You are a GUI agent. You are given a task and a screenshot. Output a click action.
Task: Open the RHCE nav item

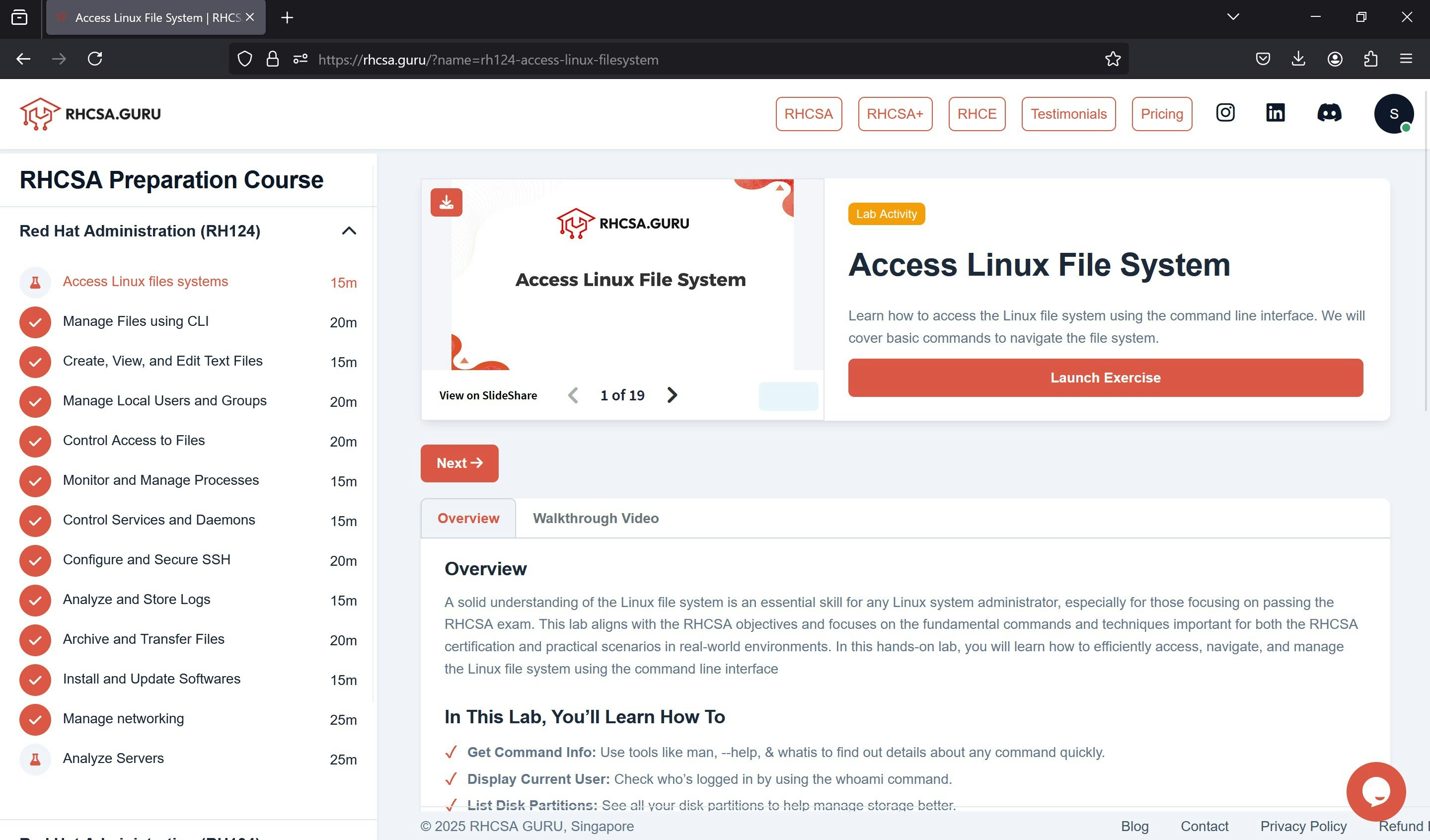point(977,114)
